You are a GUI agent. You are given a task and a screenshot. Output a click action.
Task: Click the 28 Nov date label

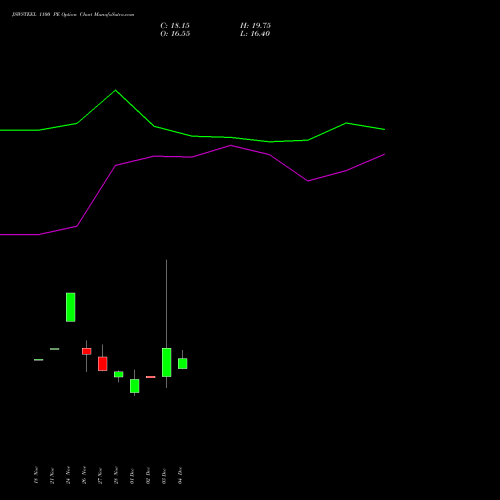(116, 476)
